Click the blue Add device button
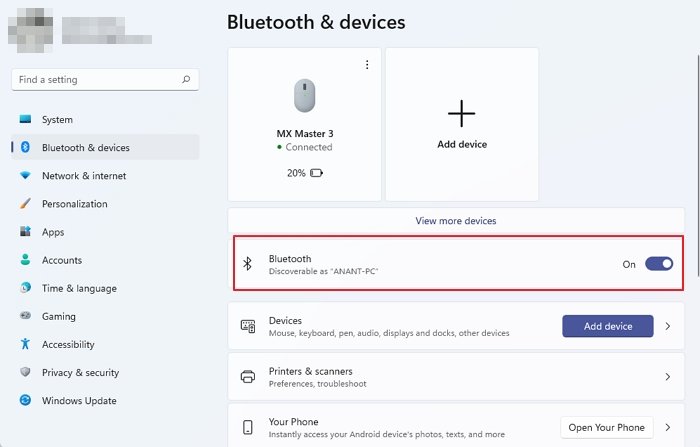 coord(607,326)
